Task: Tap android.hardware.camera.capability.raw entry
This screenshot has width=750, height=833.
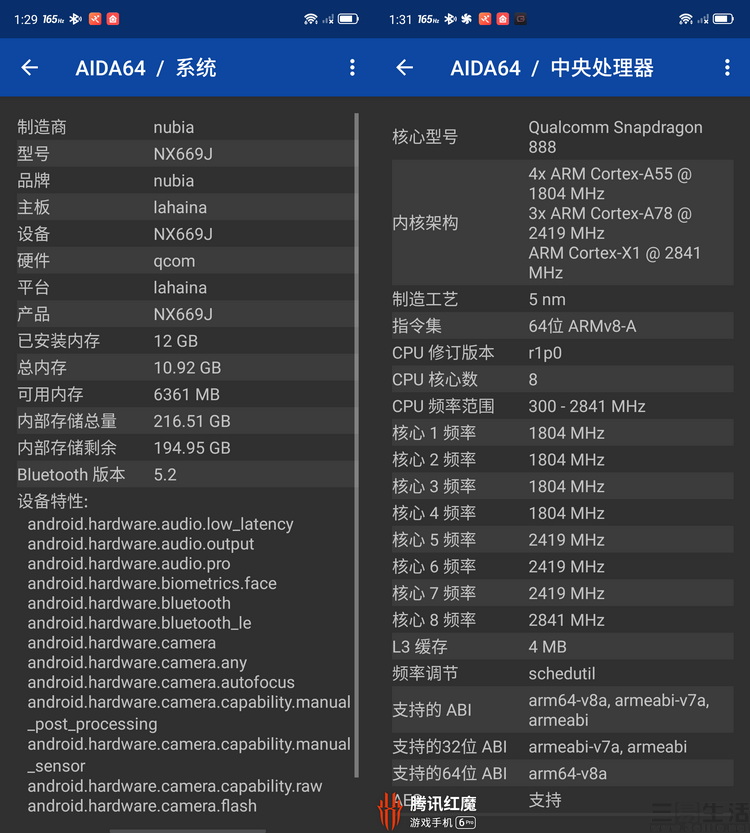Action: (x=175, y=786)
